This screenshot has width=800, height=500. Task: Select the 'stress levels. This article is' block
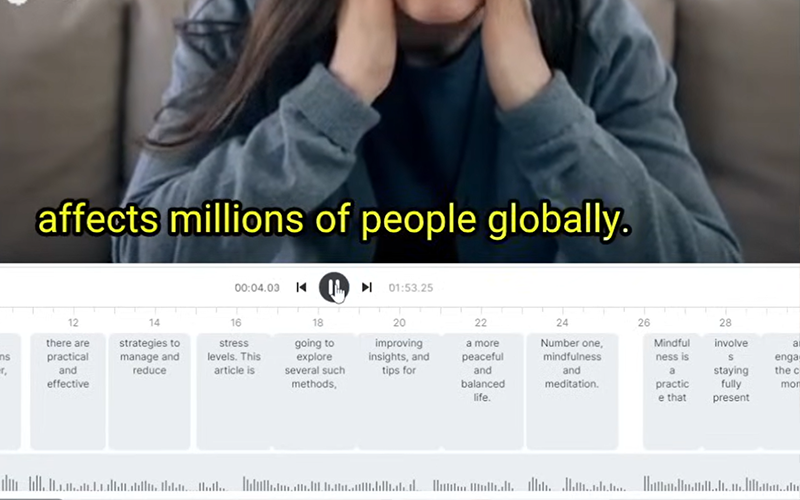pos(234,391)
